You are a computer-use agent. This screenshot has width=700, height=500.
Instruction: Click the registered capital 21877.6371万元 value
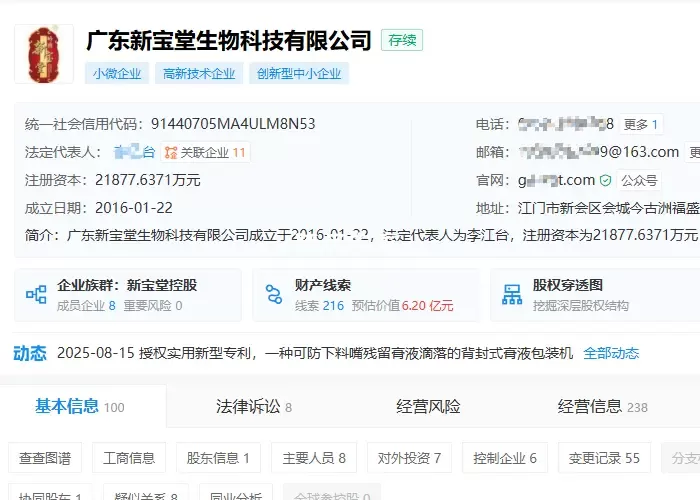pyautogui.click(x=148, y=180)
